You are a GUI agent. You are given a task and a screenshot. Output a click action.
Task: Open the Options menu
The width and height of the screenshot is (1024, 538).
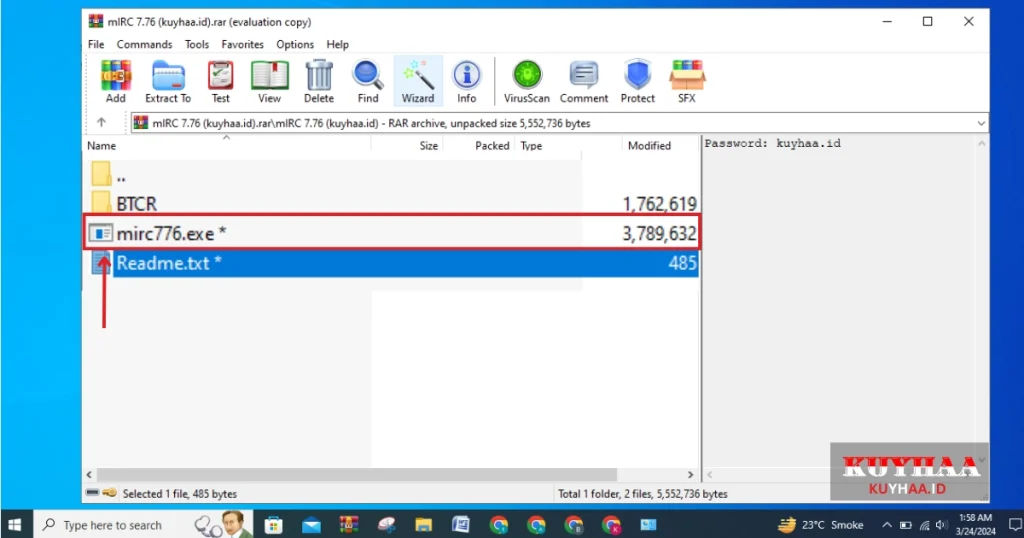pyautogui.click(x=295, y=44)
